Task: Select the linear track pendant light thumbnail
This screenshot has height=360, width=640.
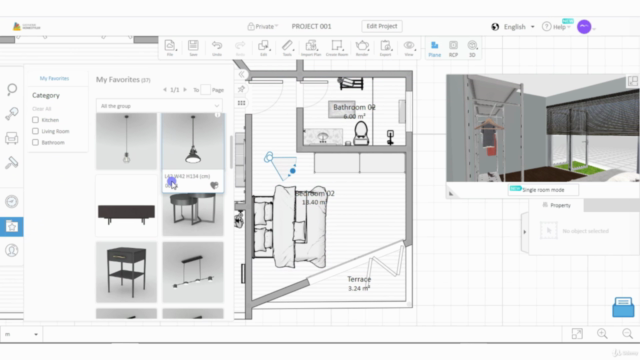Action: 193,272
